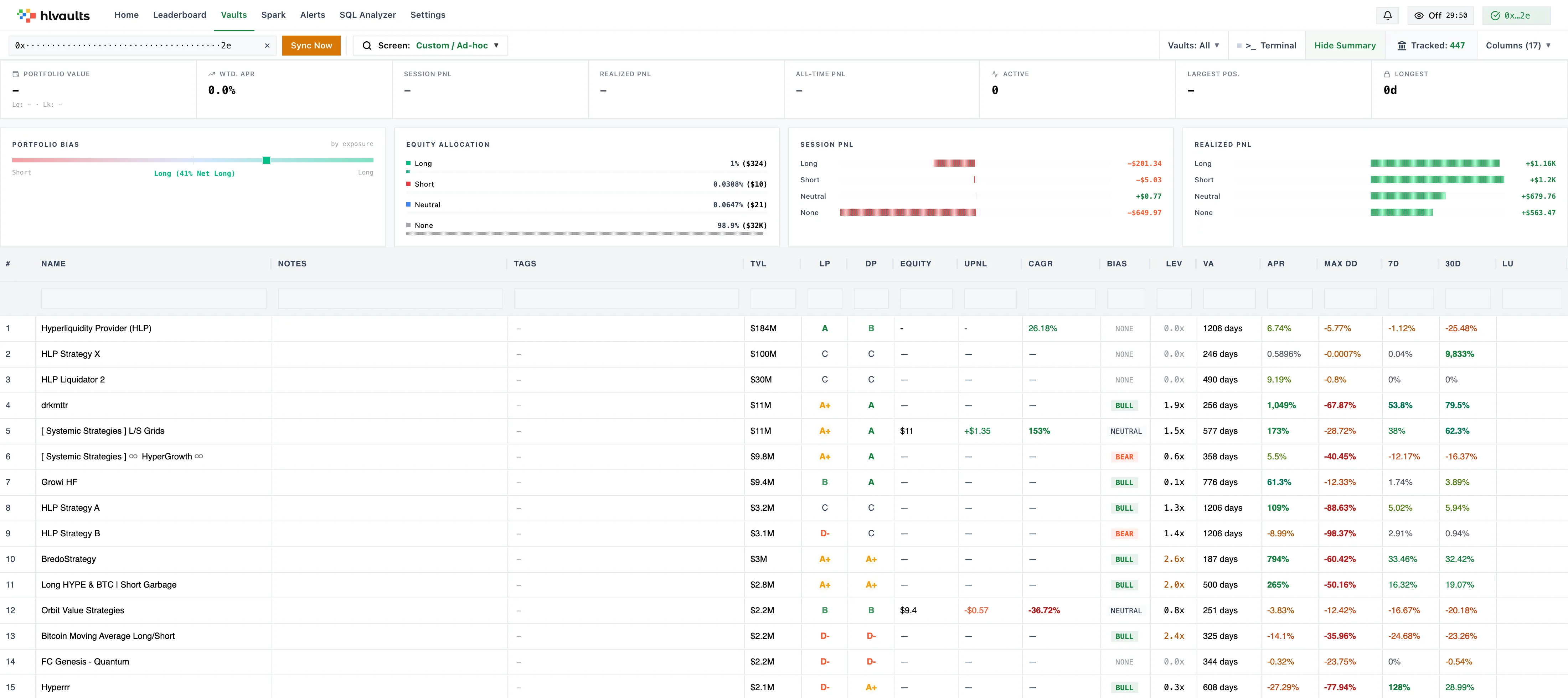Toggle the eye privacy mode showing Off 29:50
1568x698 pixels.
point(1441,15)
